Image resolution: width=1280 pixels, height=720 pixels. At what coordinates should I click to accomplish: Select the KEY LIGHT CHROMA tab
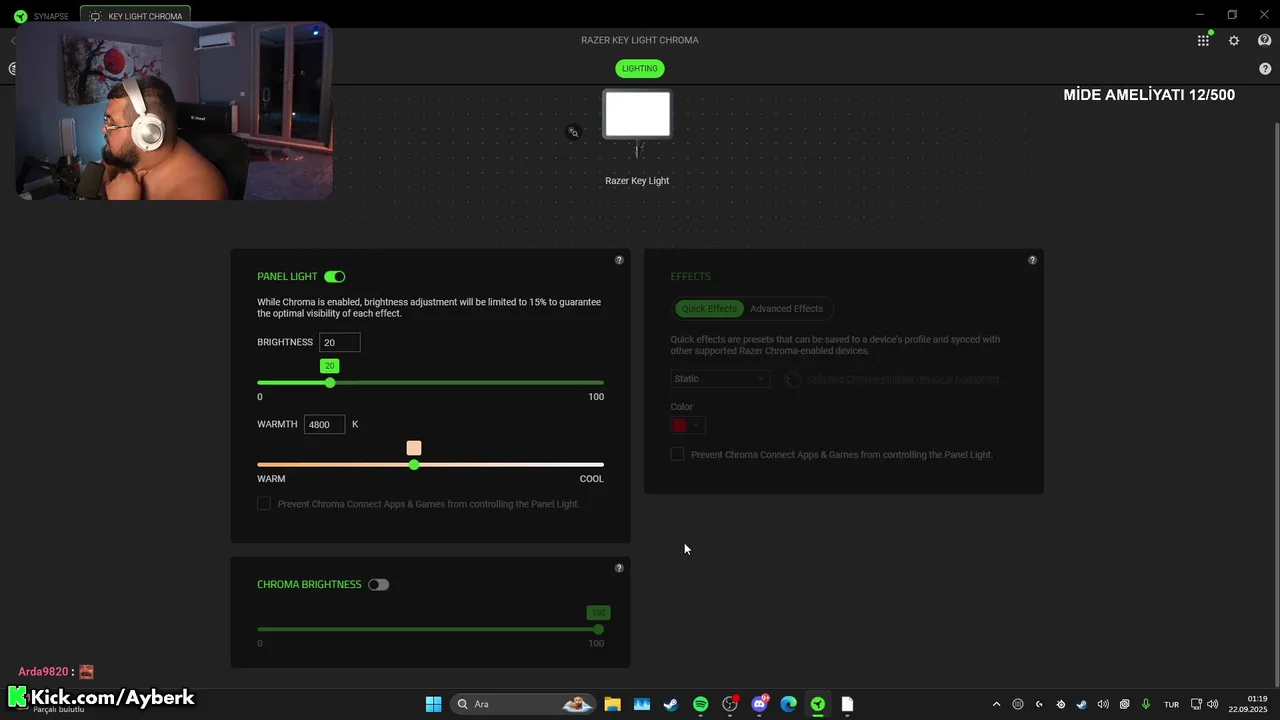pyautogui.click(x=135, y=16)
